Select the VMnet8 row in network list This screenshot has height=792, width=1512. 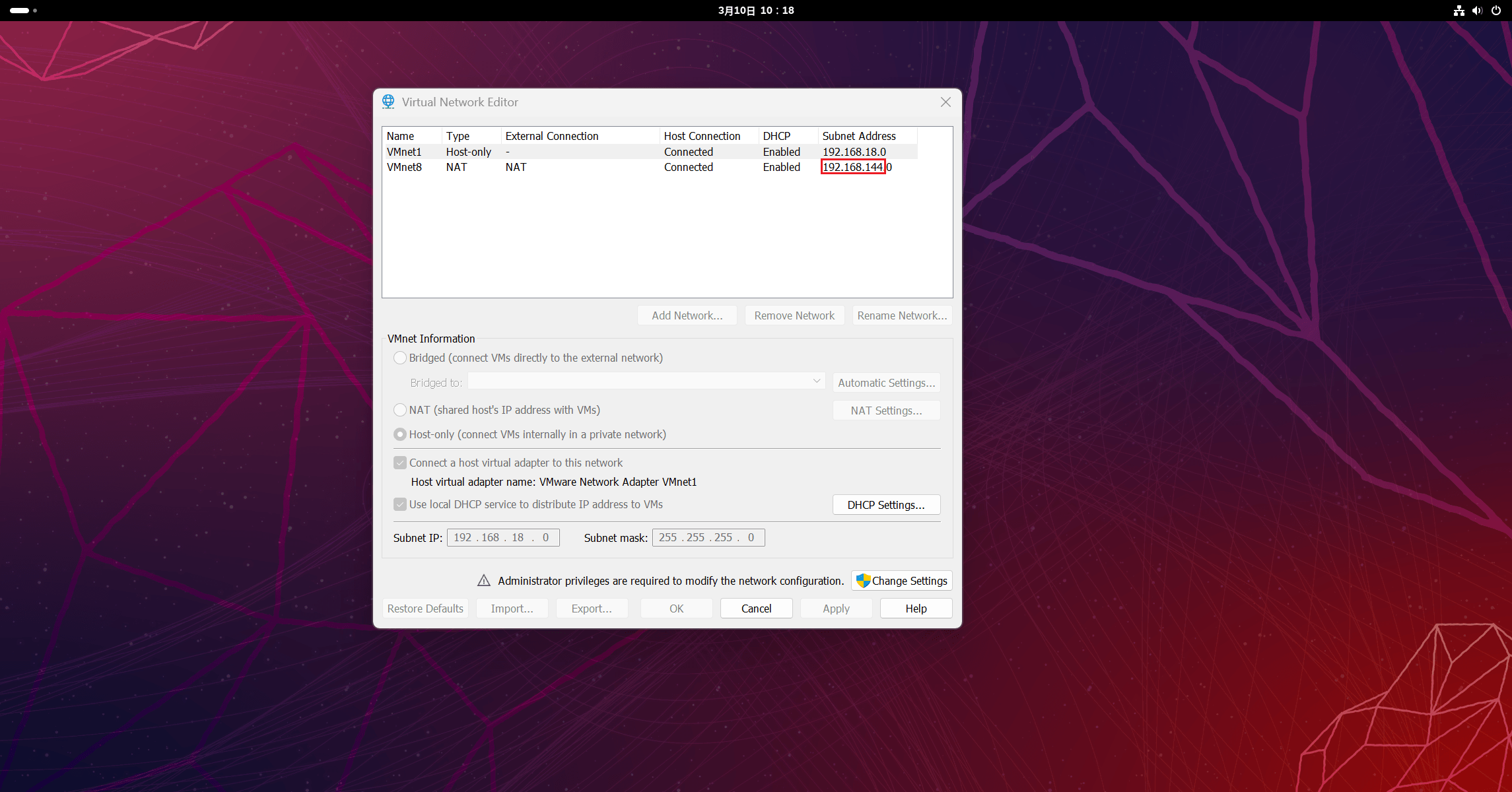(x=650, y=167)
